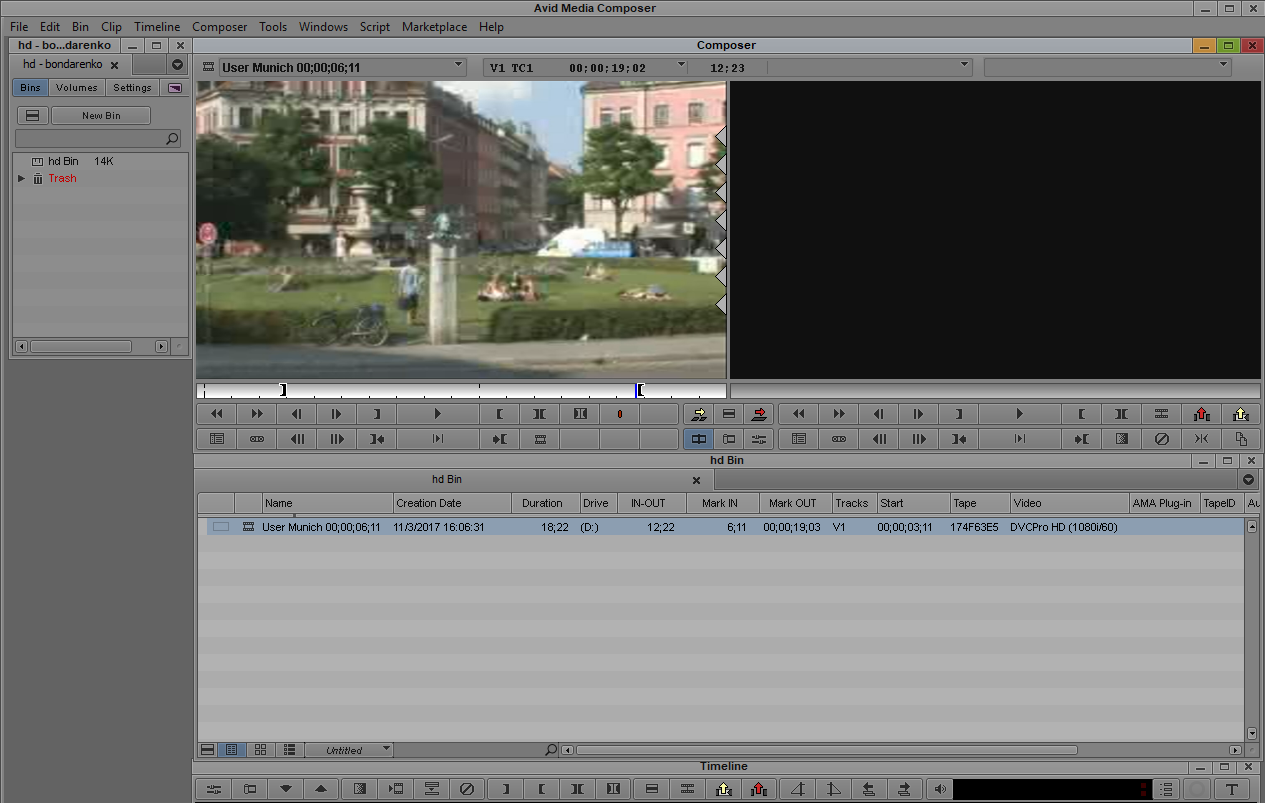Click yellow Extract button in record monitor
This screenshot has height=803, width=1265.
(1241, 414)
